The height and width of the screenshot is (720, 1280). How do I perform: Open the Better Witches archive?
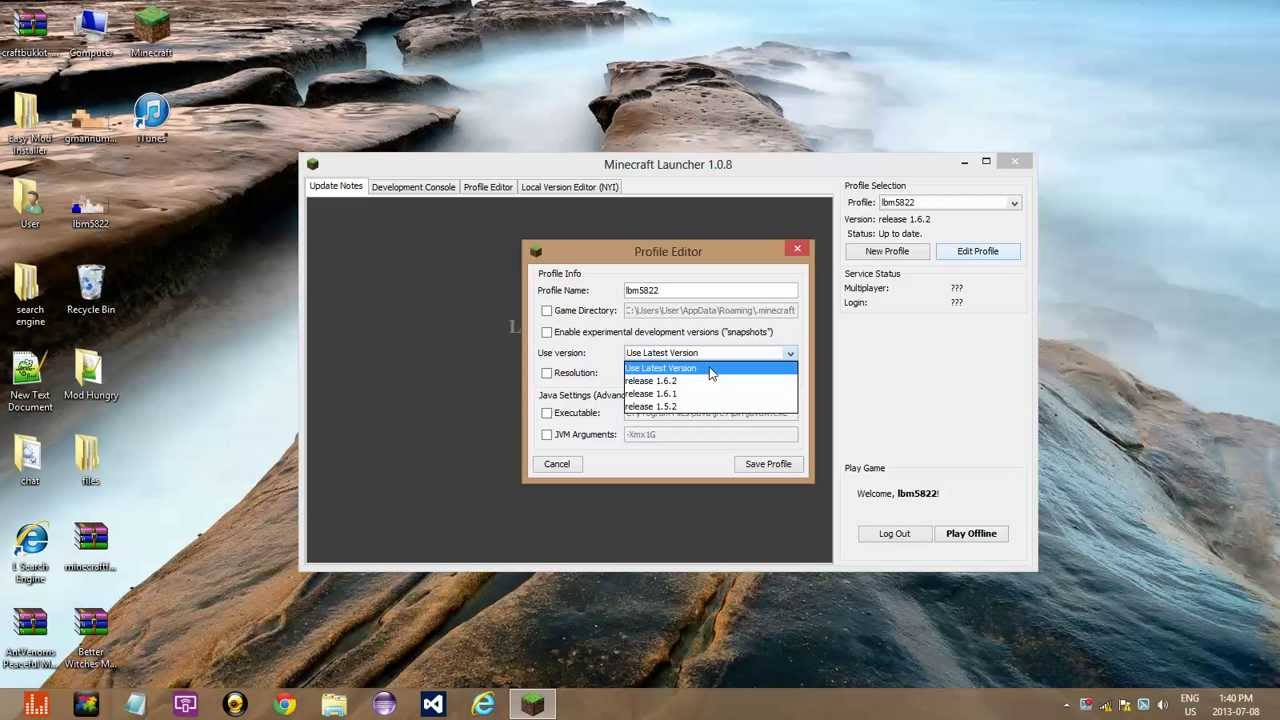click(91, 639)
